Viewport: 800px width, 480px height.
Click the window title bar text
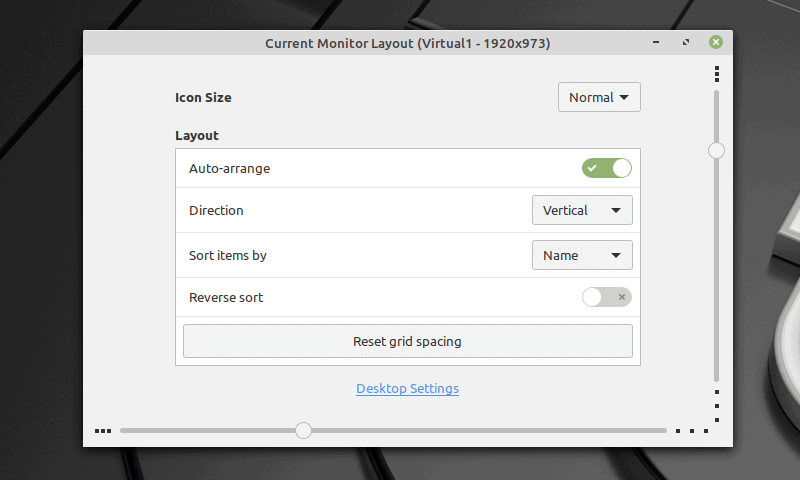[x=407, y=43]
